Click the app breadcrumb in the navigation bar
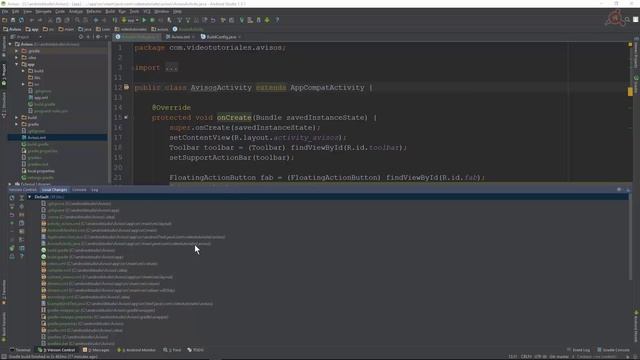The image size is (640, 360). 32,29
